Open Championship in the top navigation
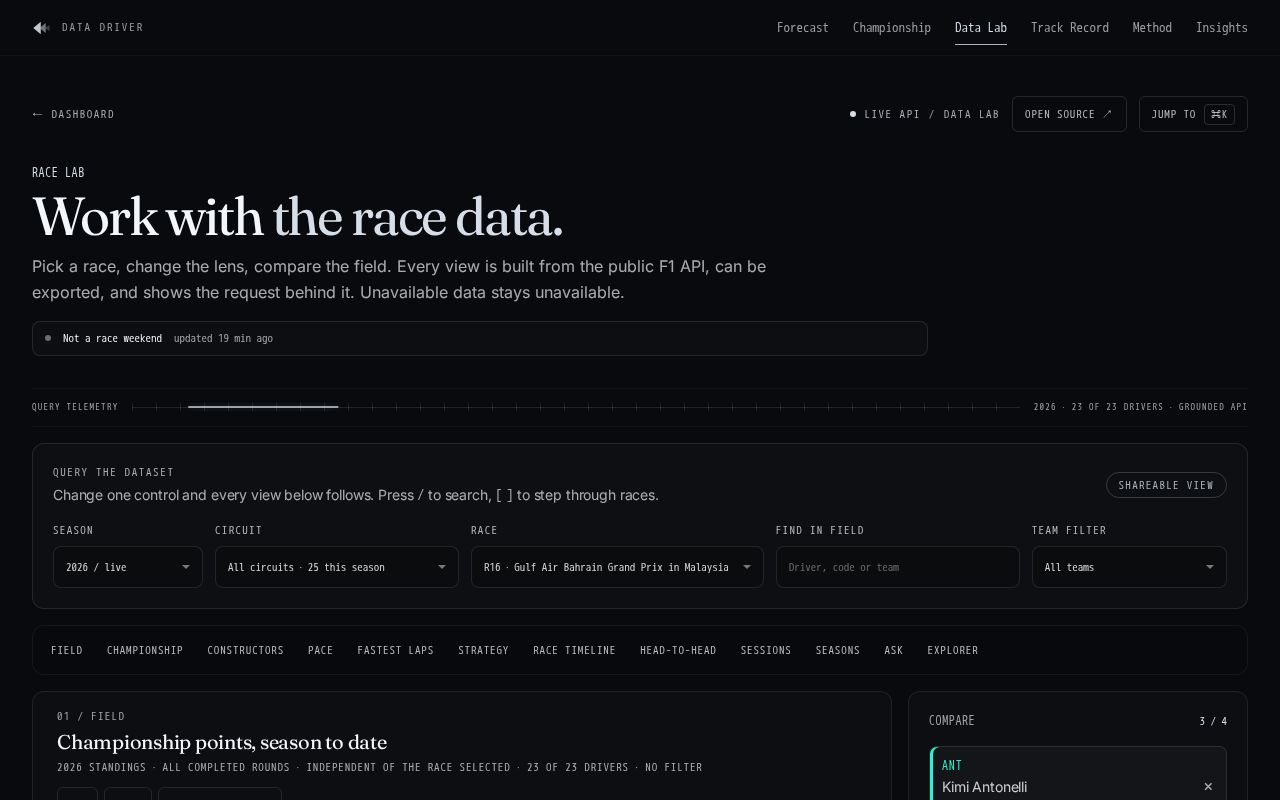Viewport: 1280px width, 800px height. click(x=892, y=28)
